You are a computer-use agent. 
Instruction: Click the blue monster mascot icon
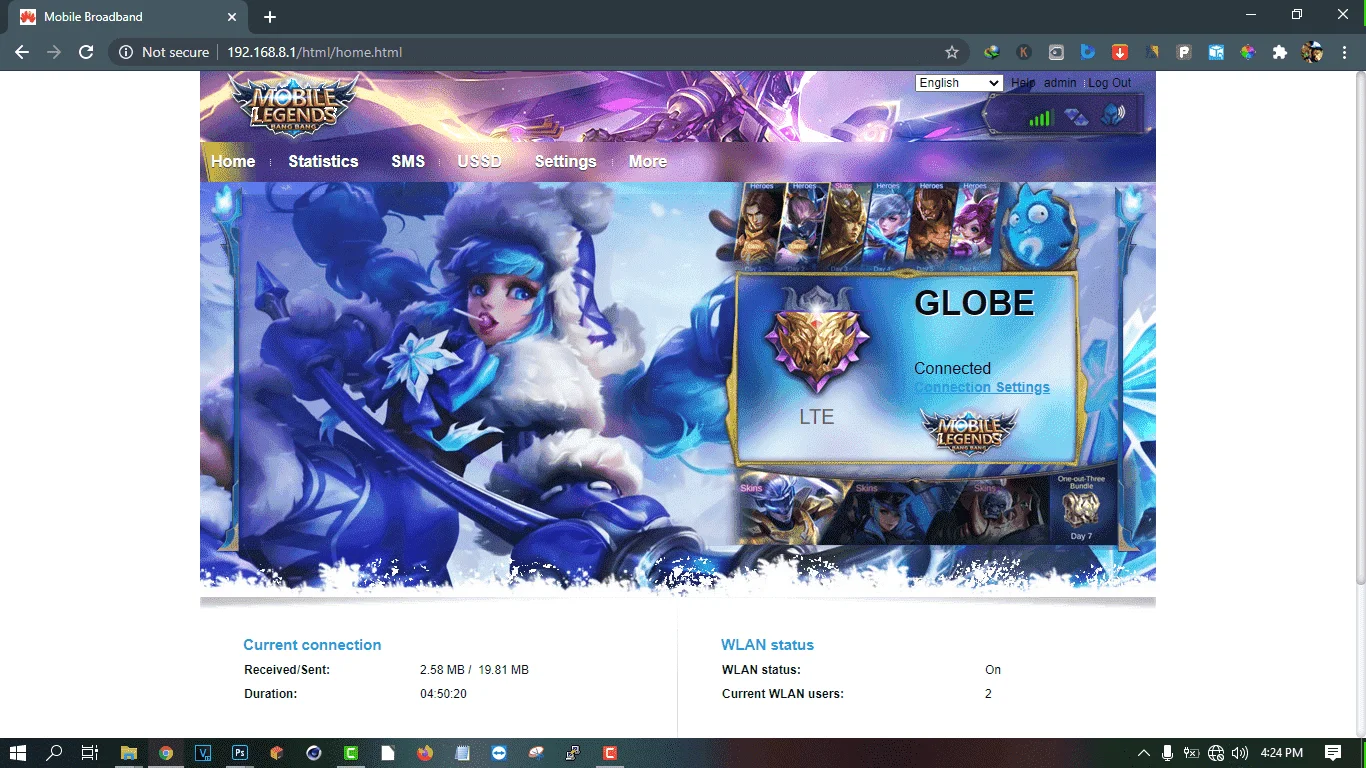click(x=1039, y=228)
